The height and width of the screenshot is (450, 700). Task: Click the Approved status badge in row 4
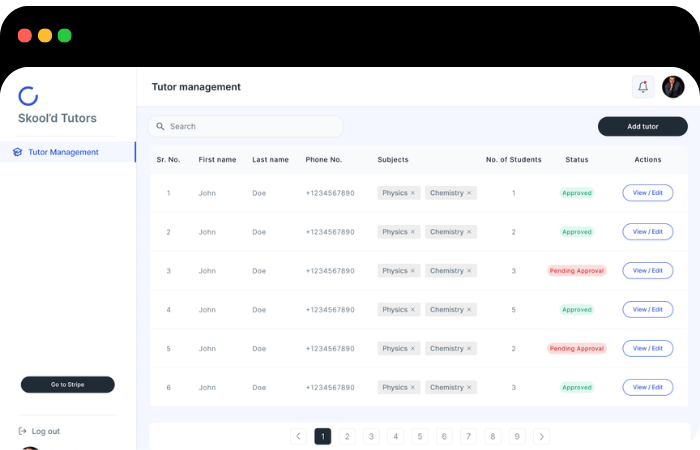pos(576,310)
